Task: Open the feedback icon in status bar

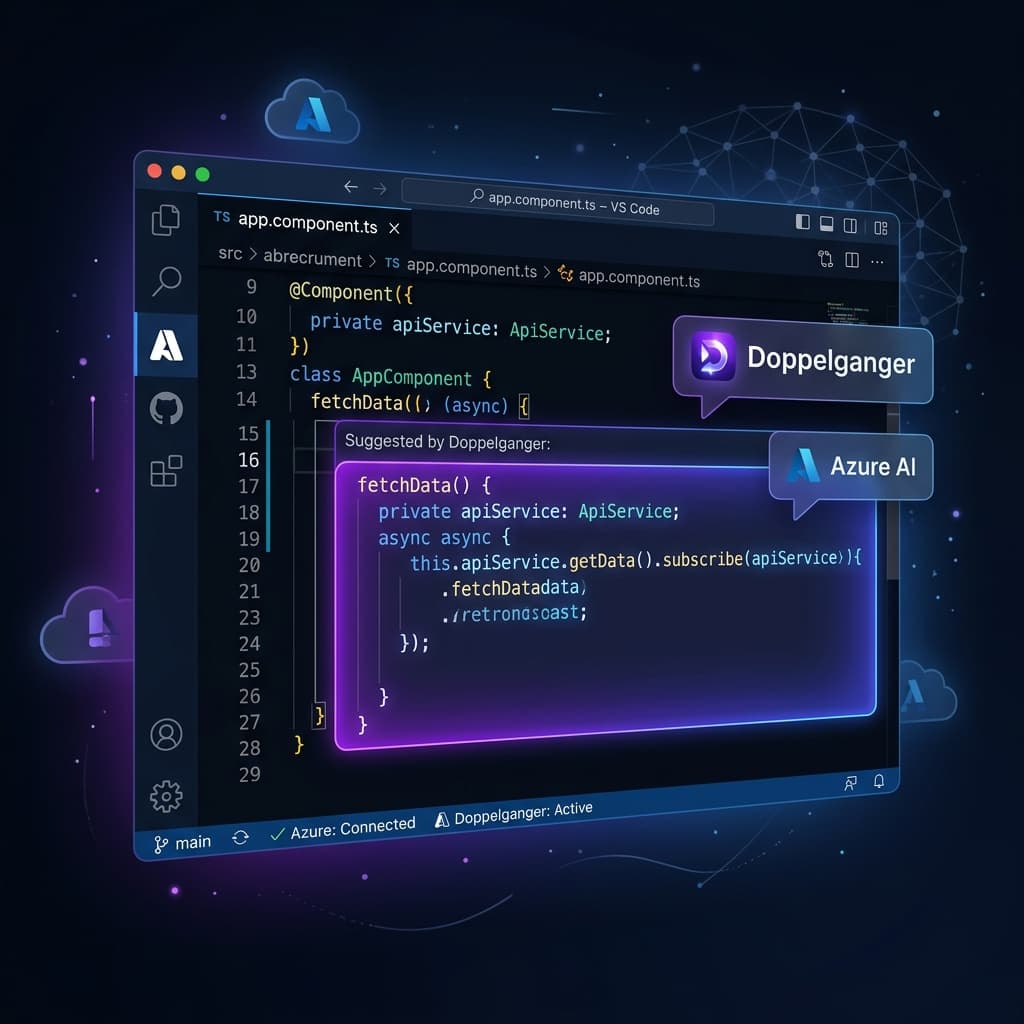Action: tap(850, 784)
